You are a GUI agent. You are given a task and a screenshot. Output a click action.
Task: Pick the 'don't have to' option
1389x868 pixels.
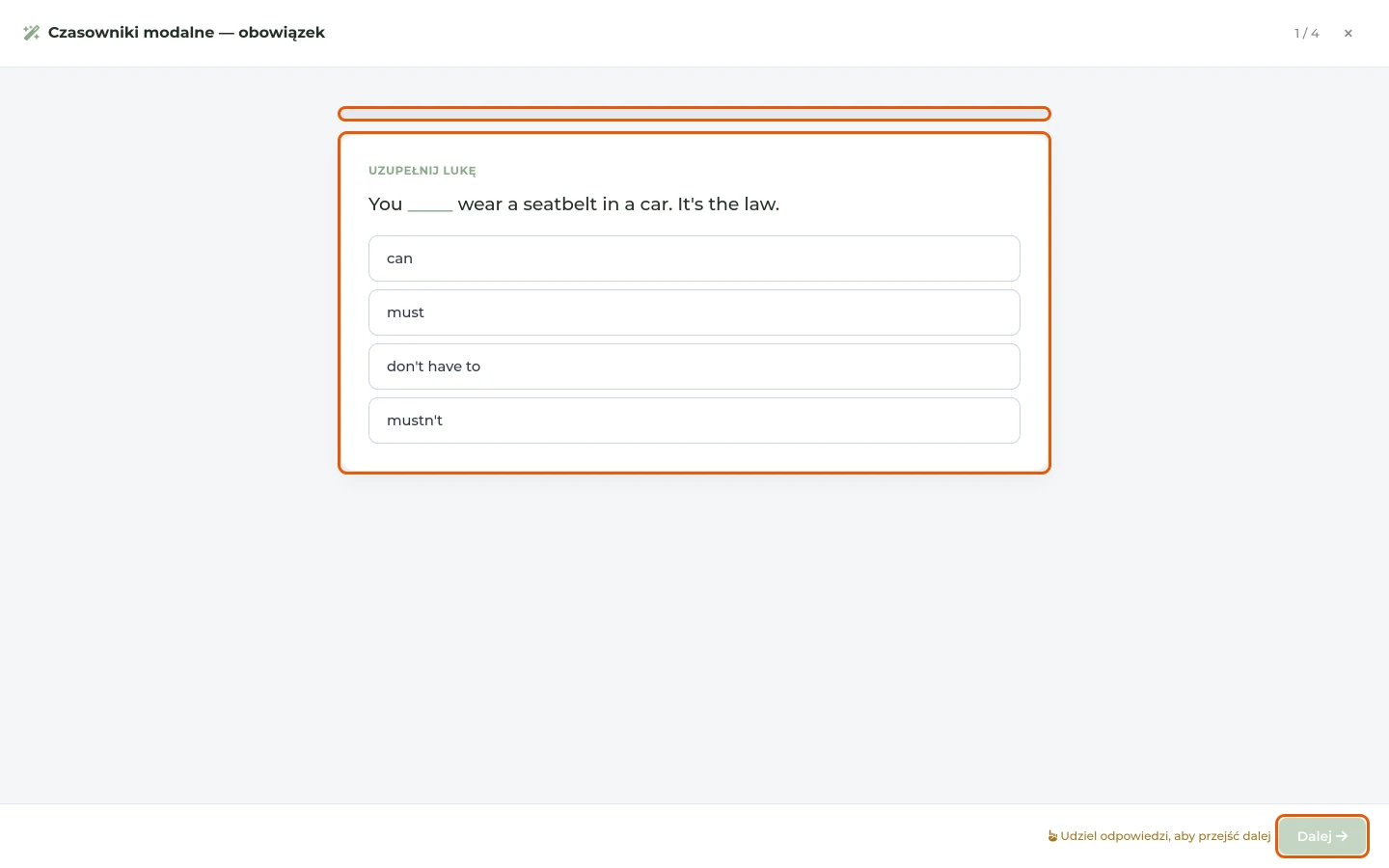coord(694,366)
